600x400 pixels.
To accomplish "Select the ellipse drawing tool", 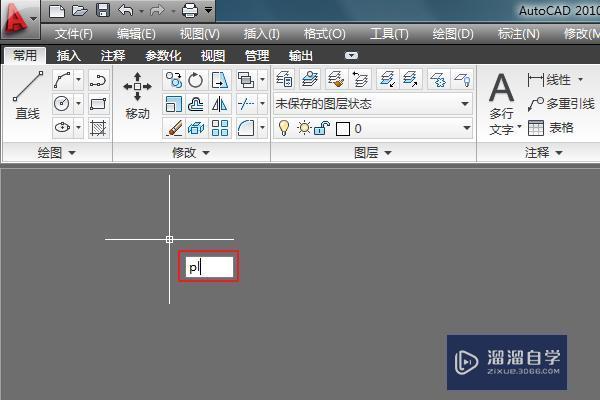I will click(x=62, y=127).
